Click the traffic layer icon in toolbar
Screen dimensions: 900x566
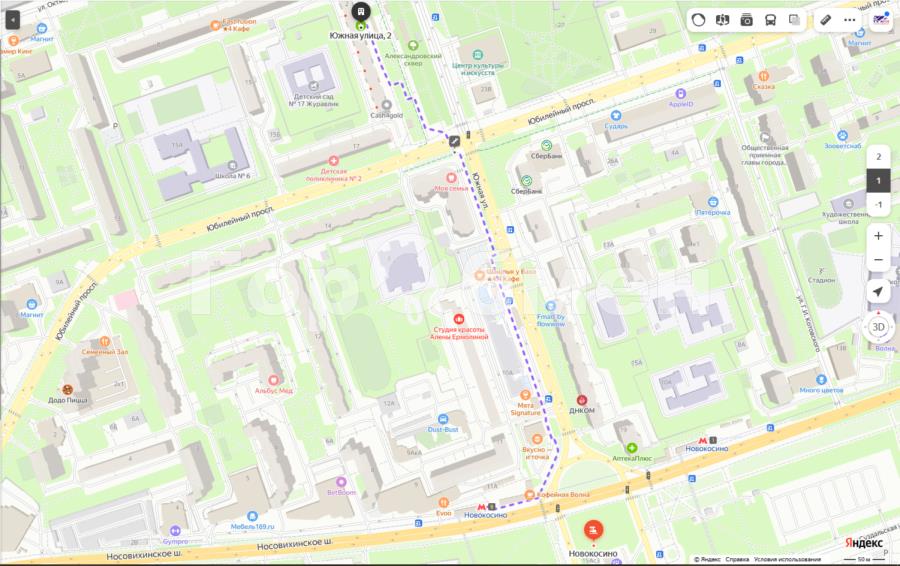[x=699, y=19]
